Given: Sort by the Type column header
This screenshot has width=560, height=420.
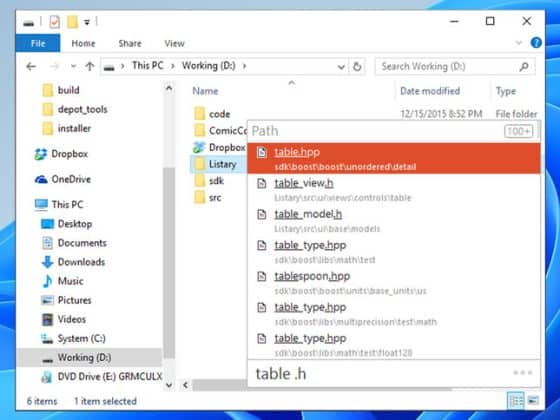Looking at the screenshot, I should click(x=506, y=91).
